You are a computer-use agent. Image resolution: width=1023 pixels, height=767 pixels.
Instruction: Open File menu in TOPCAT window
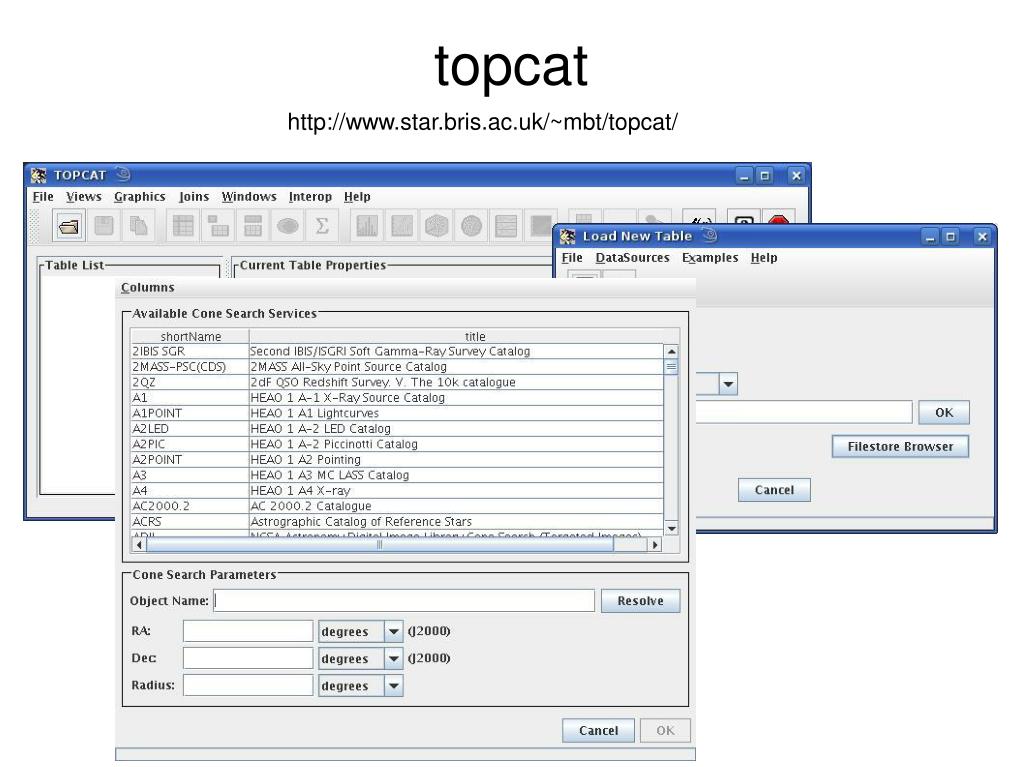43,197
